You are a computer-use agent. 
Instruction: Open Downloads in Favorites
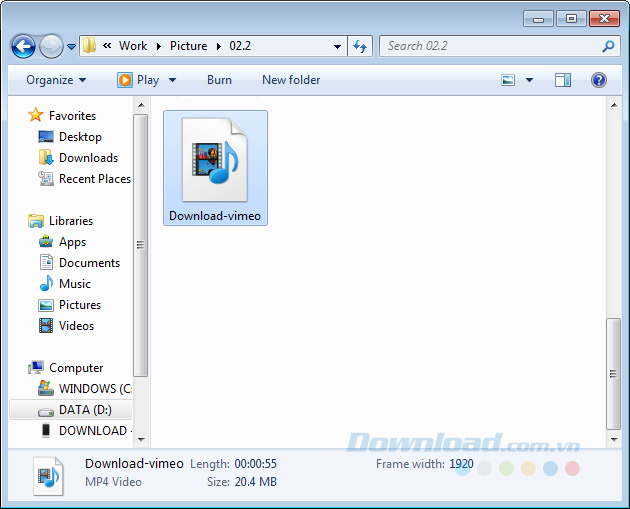[88, 158]
